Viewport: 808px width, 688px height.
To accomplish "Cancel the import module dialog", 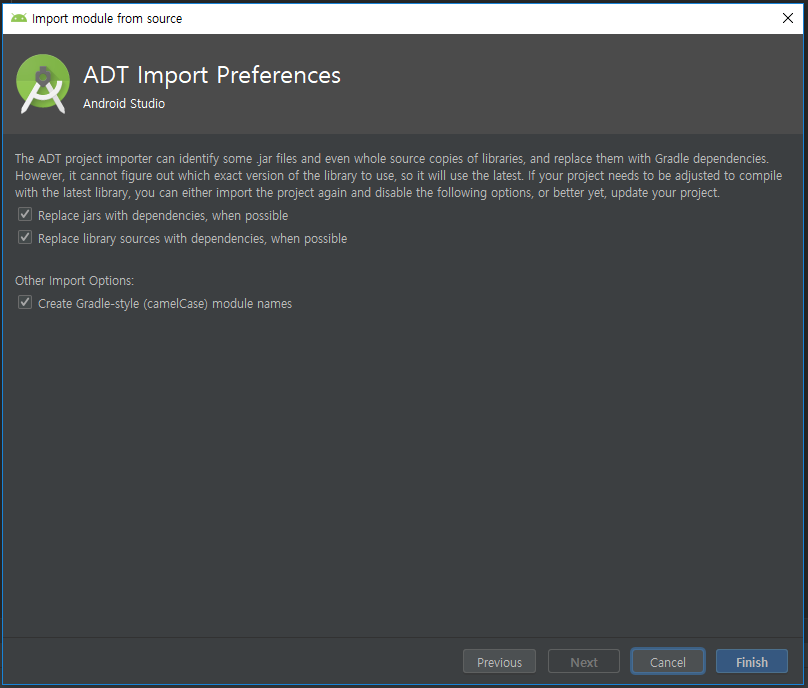I will point(667,662).
